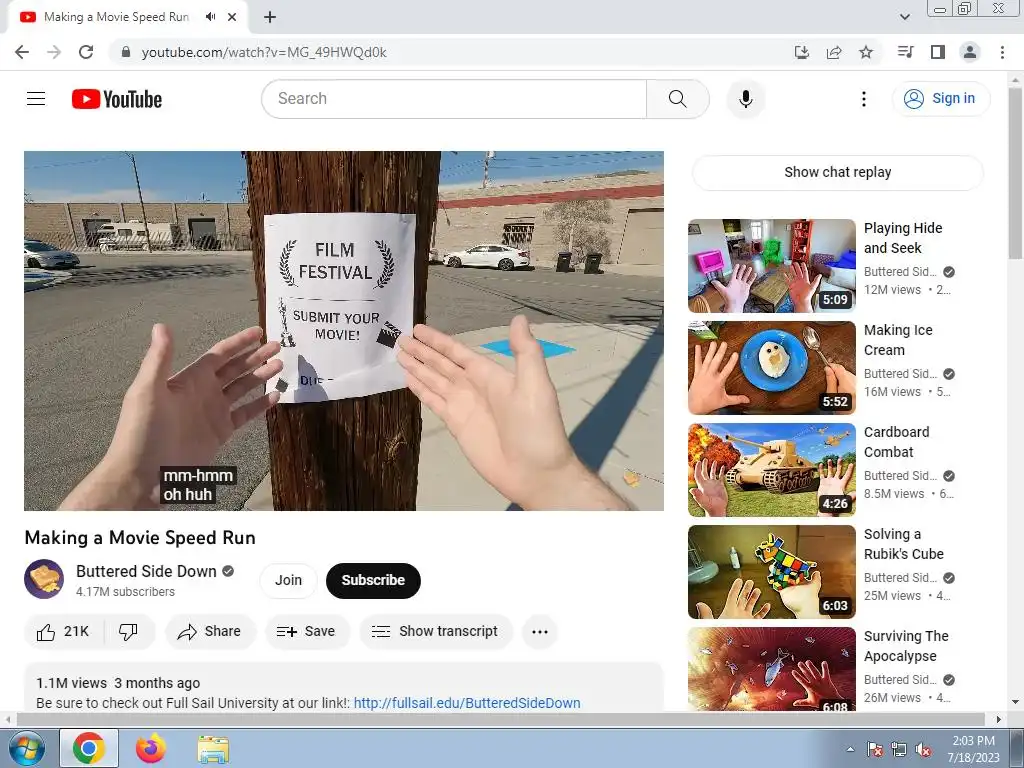The width and height of the screenshot is (1024, 768).
Task: Click the Sign in button
Action: pos(940,99)
